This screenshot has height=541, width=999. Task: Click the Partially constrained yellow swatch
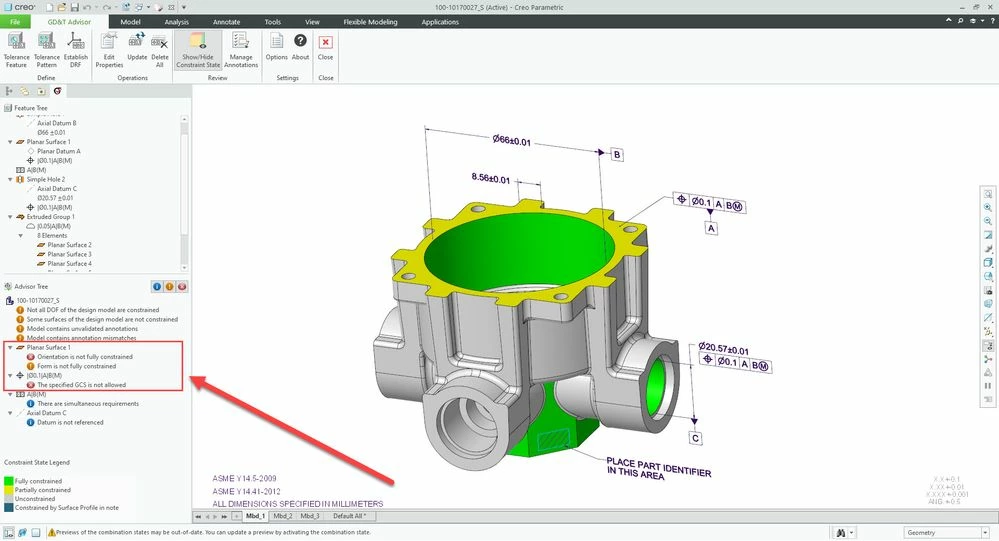click(8, 489)
